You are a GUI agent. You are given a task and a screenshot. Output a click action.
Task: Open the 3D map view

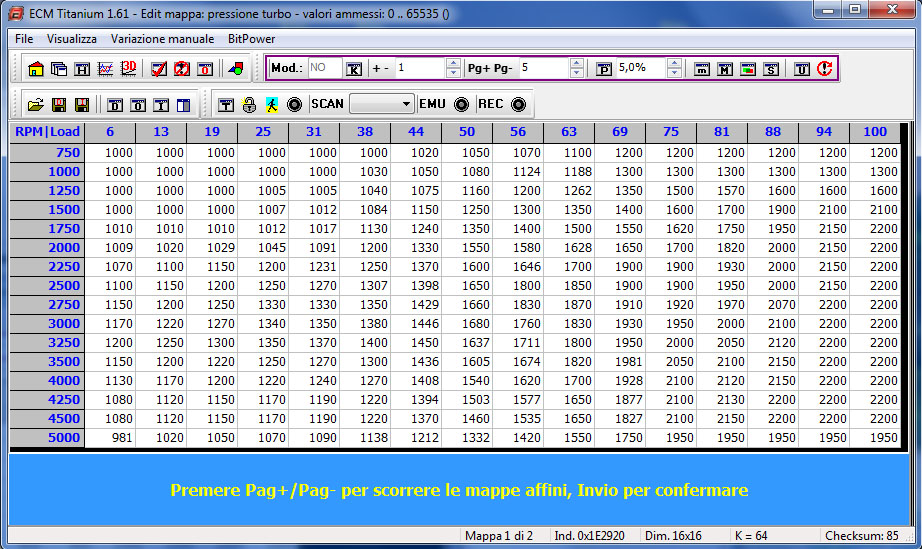[128, 69]
